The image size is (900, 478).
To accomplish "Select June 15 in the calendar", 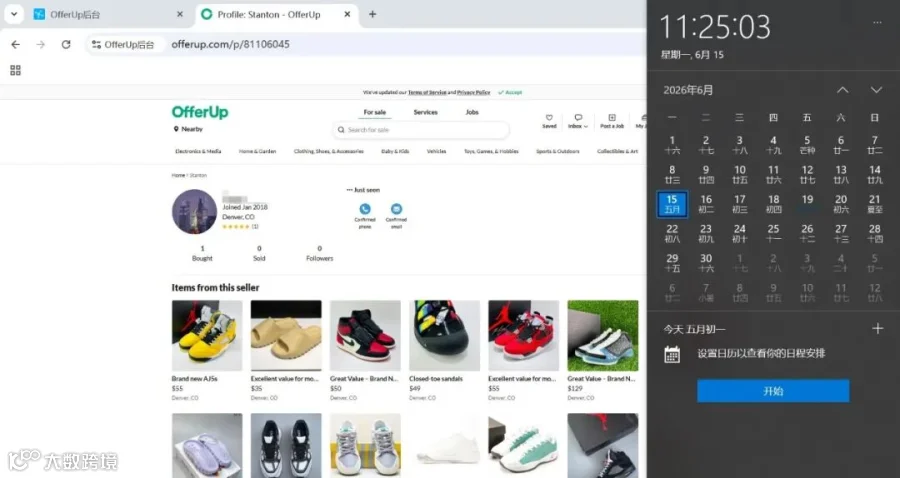I will pyautogui.click(x=672, y=204).
